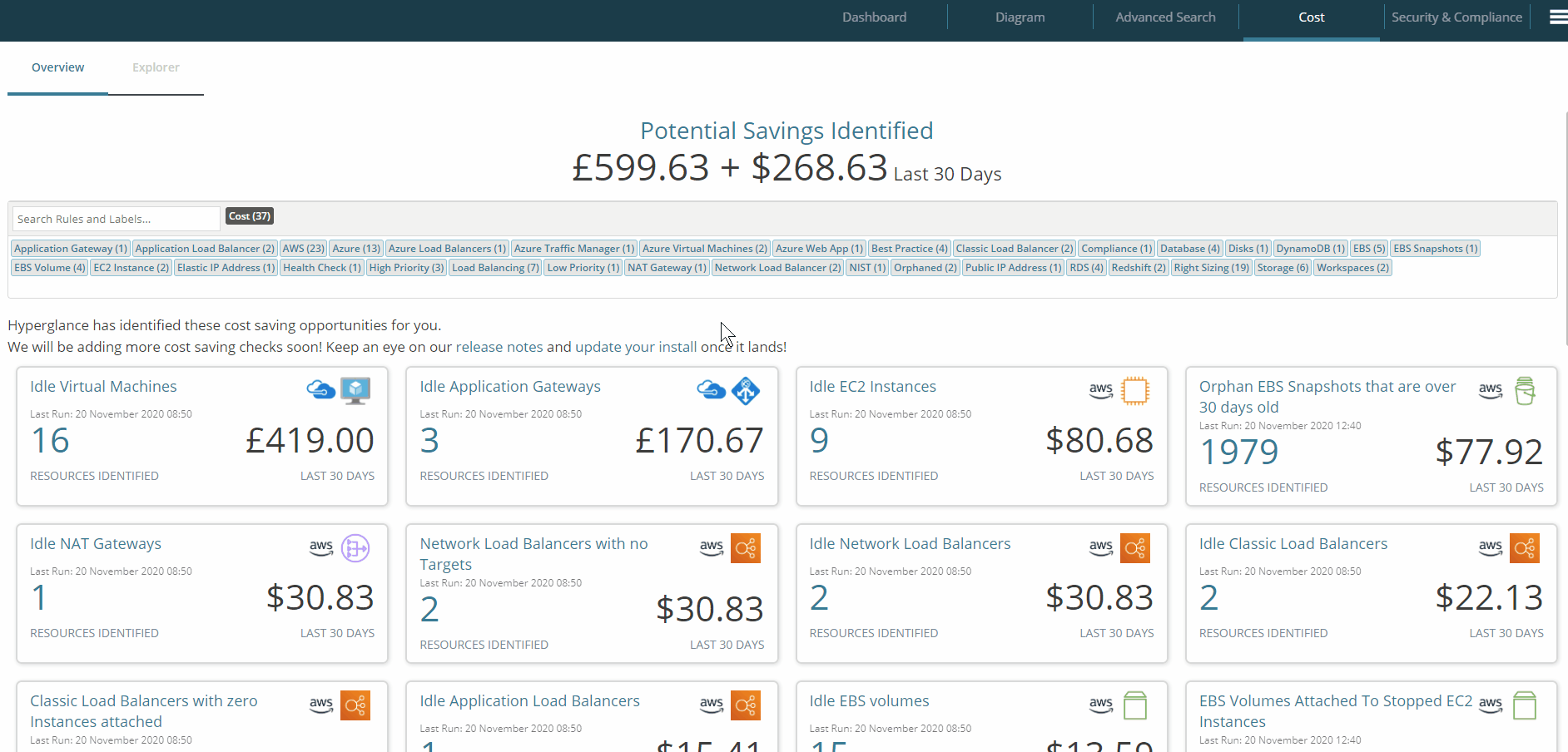The height and width of the screenshot is (752, 1568).
Task: Open Orphan EBS Snapshots over 30 days title
Action: (x=1327, y=397)
